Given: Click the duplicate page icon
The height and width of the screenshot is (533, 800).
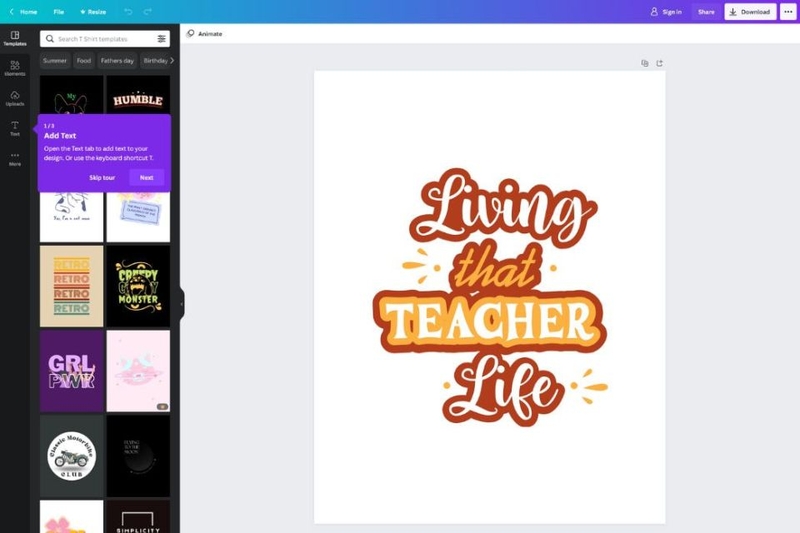Looking at the screenshot, I should [645, 63].
